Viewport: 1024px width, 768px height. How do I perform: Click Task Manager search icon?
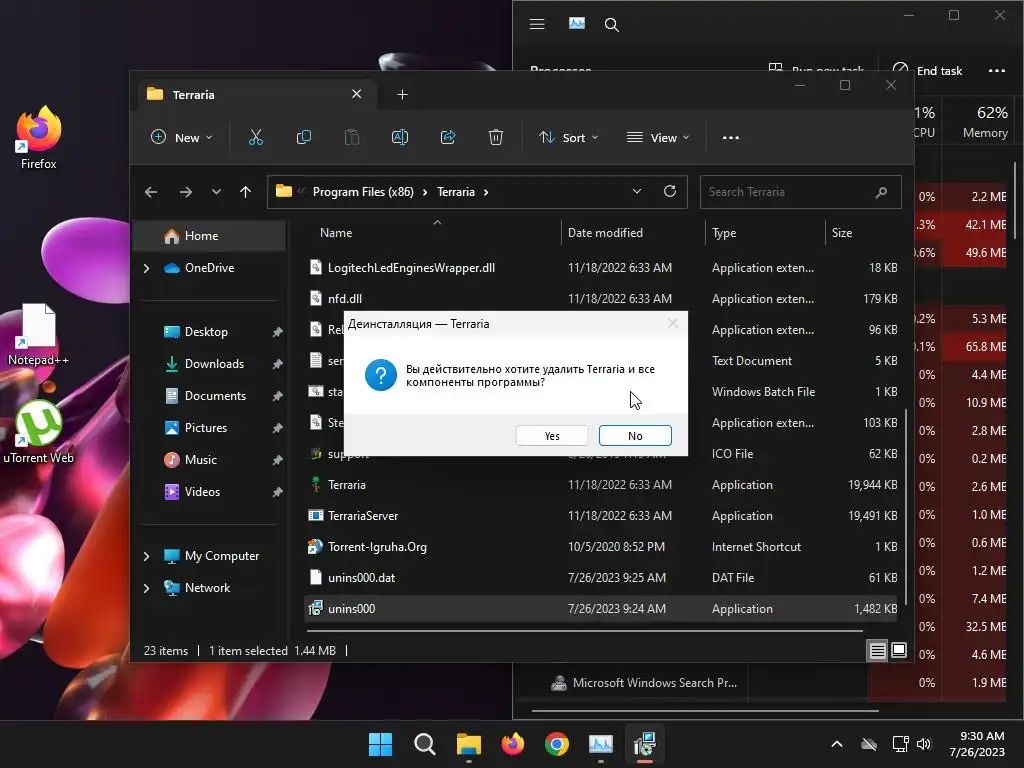click(x=611, y=25)
